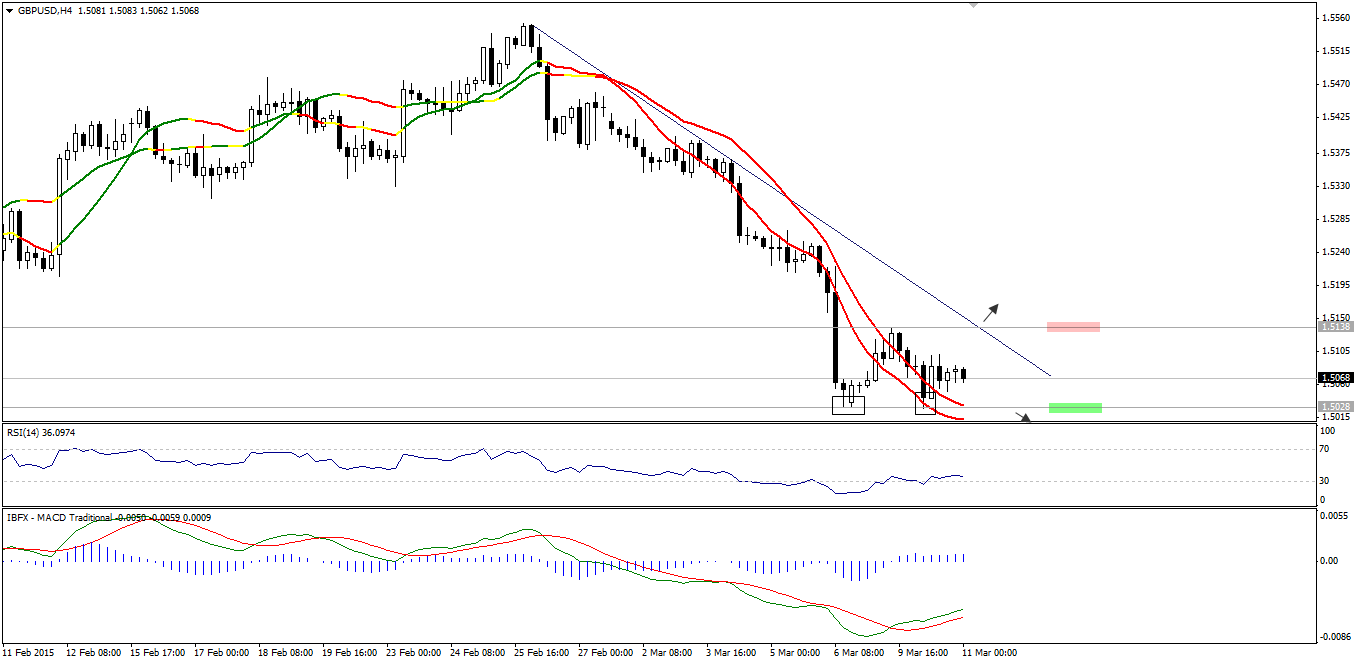The width and height of the screenshot is (1356, 661).
Task: Select the rectangle box marking 9 Mar low
Action: (926, 406)
